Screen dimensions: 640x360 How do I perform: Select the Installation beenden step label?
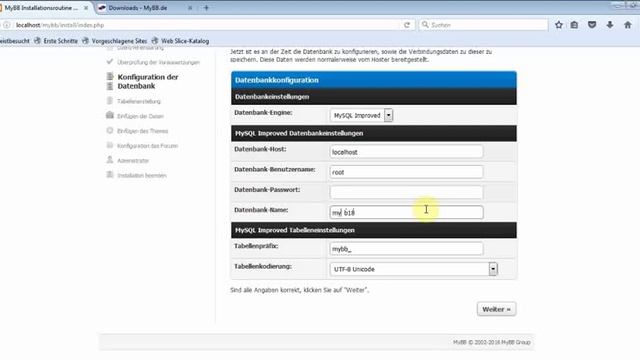click(142, 176)
